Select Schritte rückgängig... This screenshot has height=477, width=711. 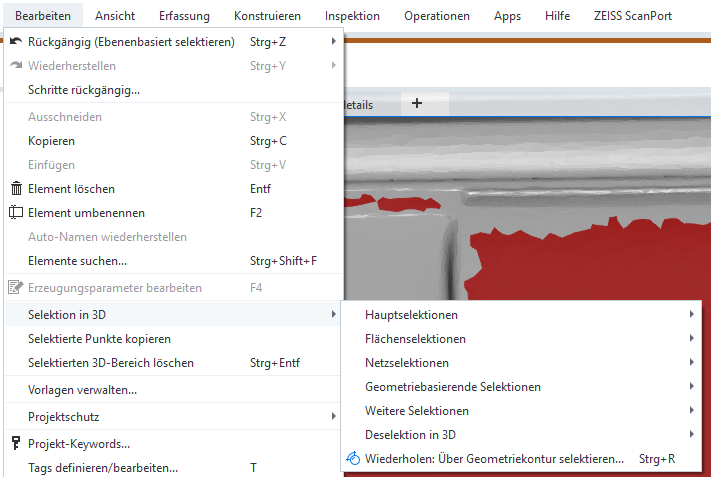point(173,90)
